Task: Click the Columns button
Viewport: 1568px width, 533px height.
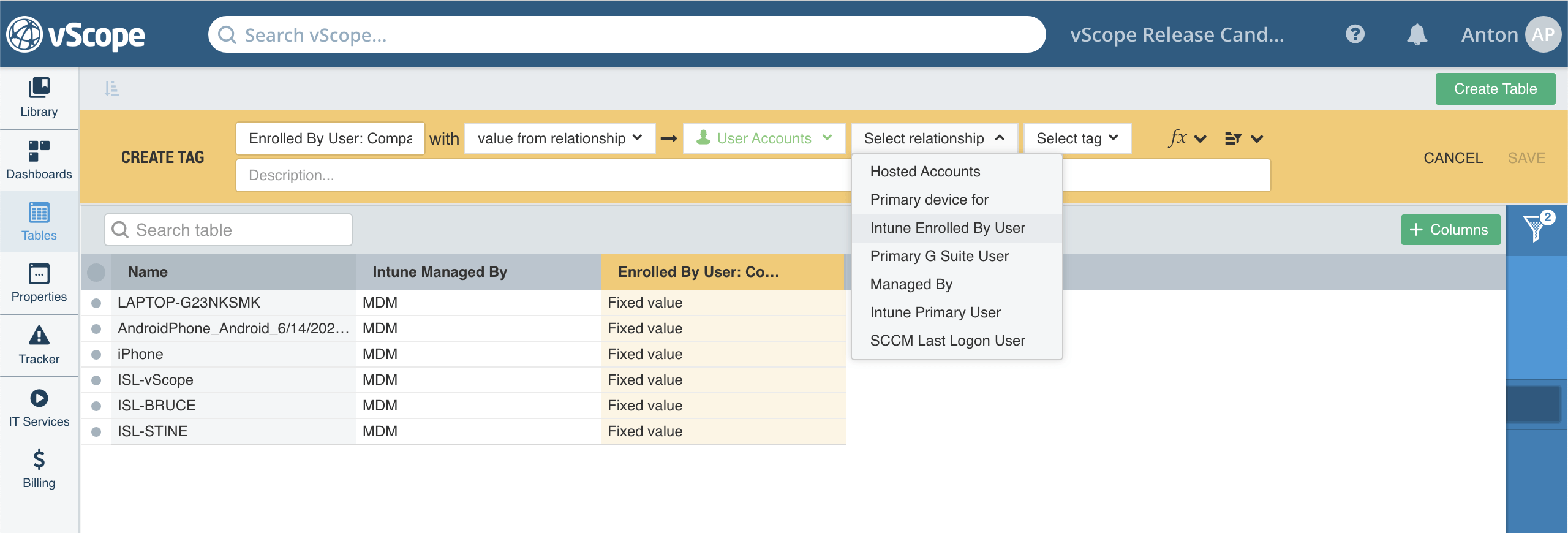Action: (1450, 230)
